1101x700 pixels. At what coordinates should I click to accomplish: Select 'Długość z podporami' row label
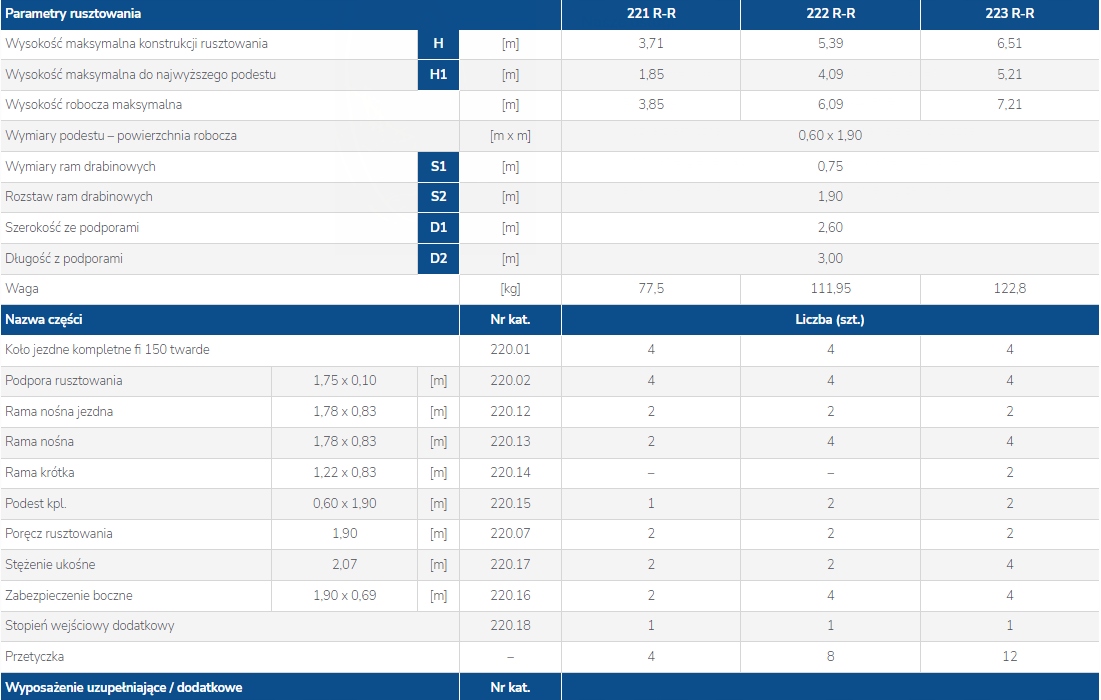pos(64,258)
